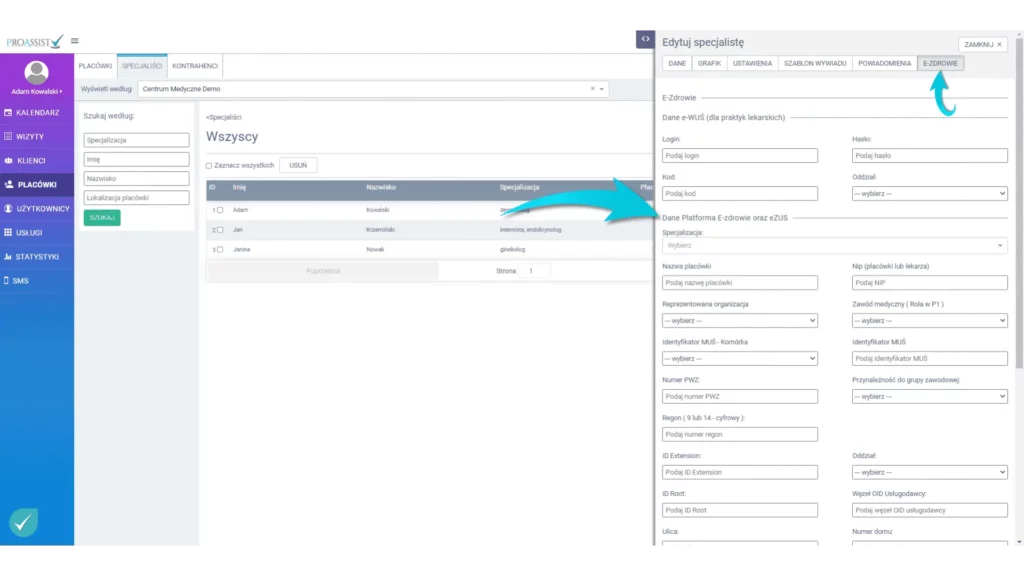Open the Zawód medyczny dropdown
The width and height of the screenshot is (1024, 576).
(929, 321)
